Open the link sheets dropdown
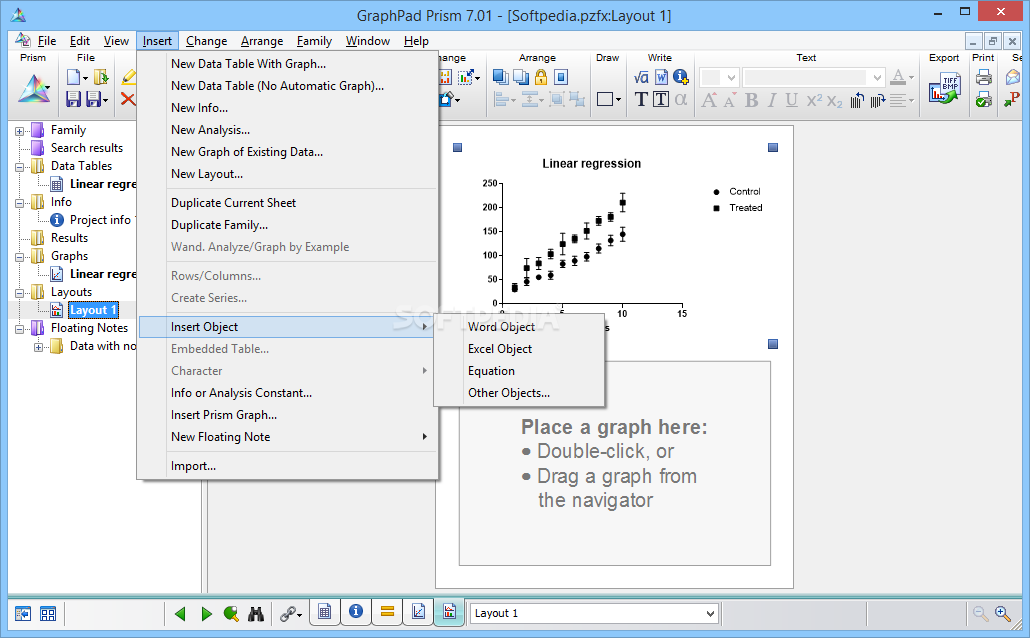Image resolution: width=1030 pixels, height=638 pixels. (300, 615)
